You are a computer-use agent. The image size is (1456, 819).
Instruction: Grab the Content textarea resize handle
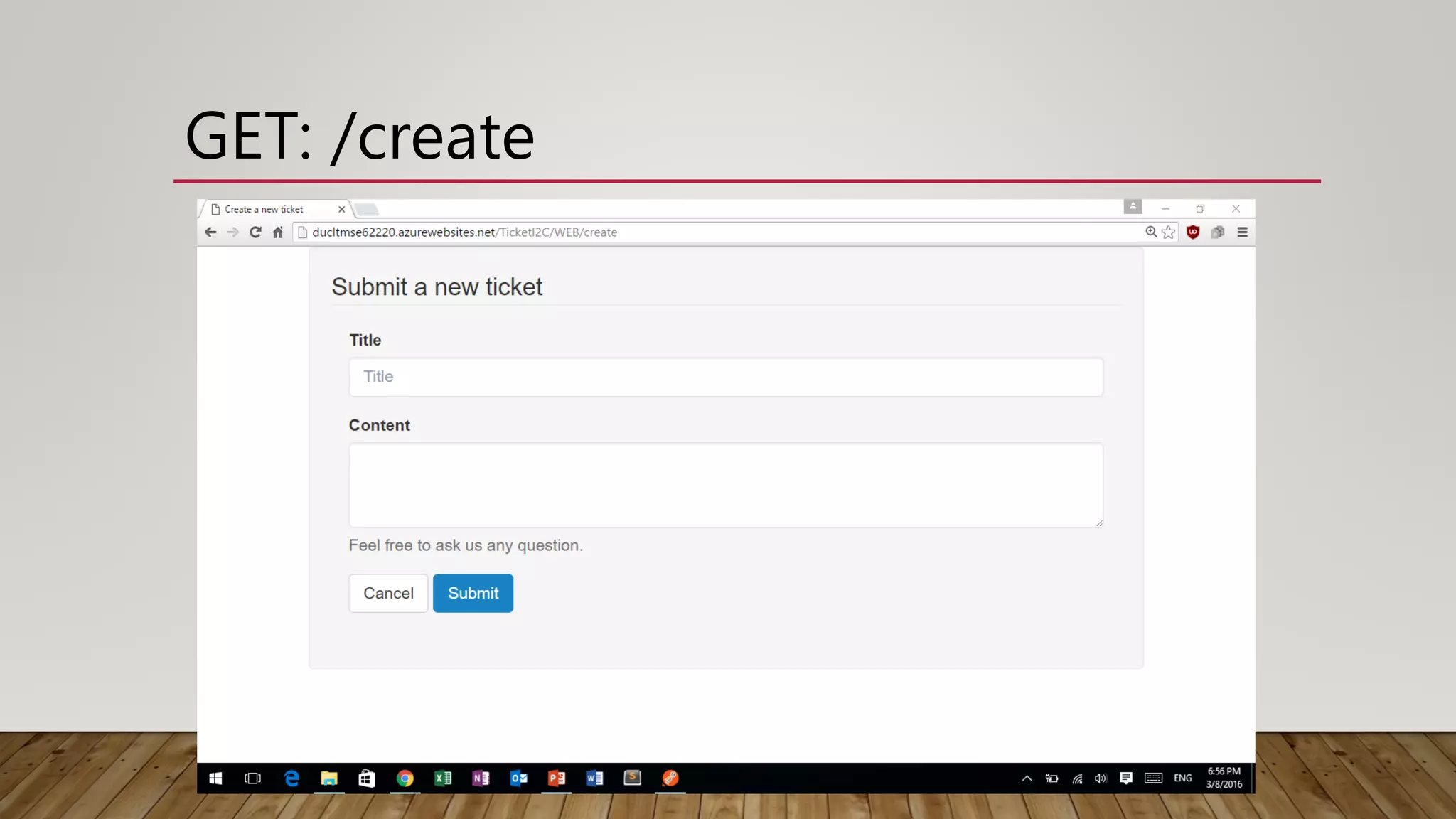click(x=1099, y=523)
